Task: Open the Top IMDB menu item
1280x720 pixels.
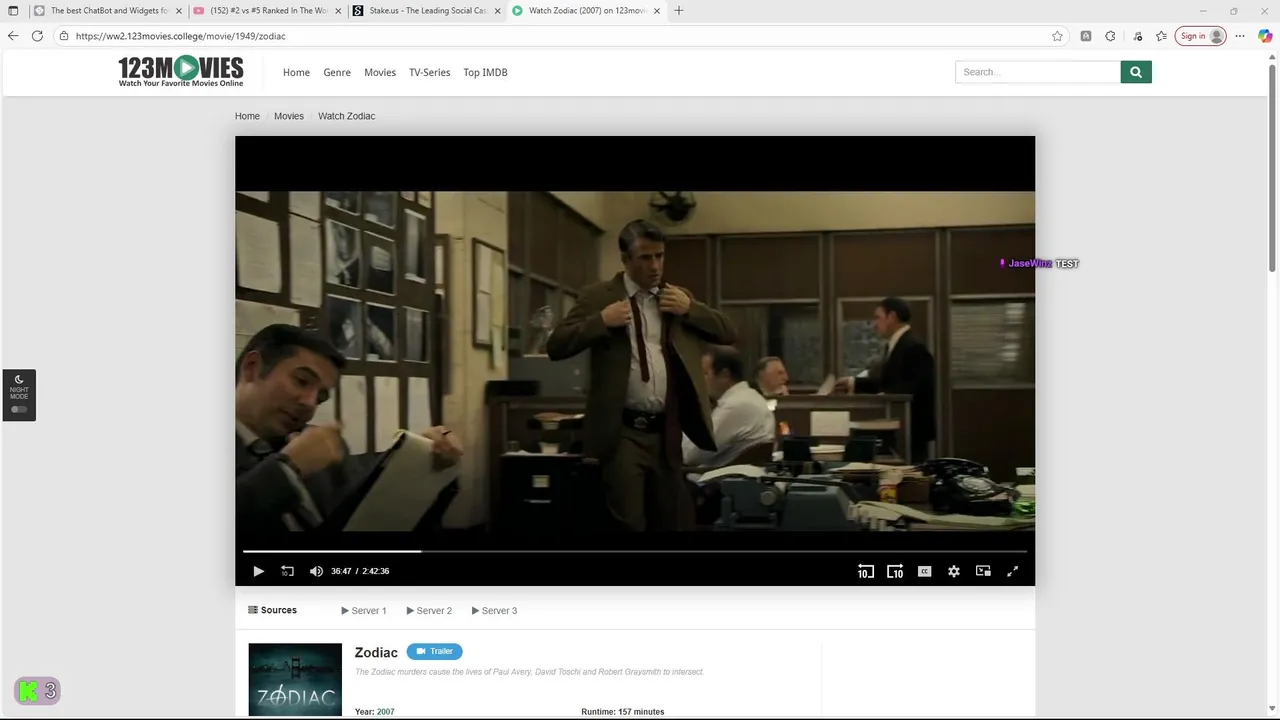Action: click(x=485, y=72)
